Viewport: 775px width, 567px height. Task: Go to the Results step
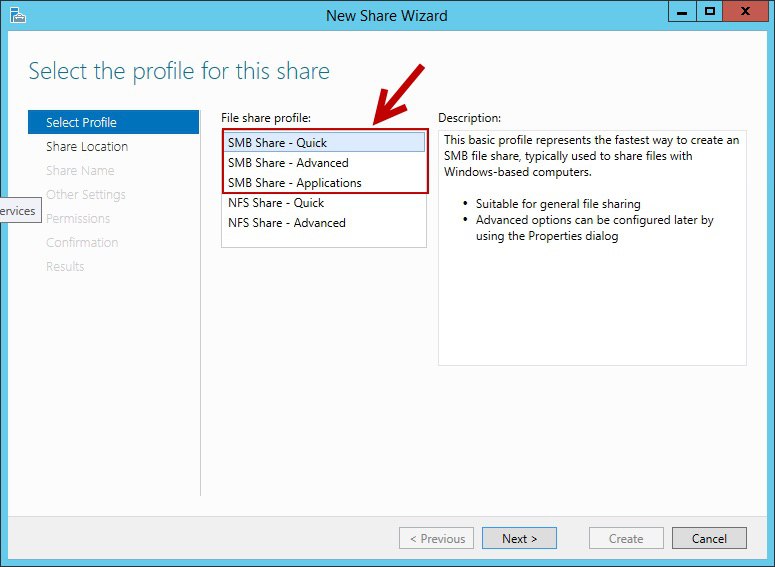(65, 266)
